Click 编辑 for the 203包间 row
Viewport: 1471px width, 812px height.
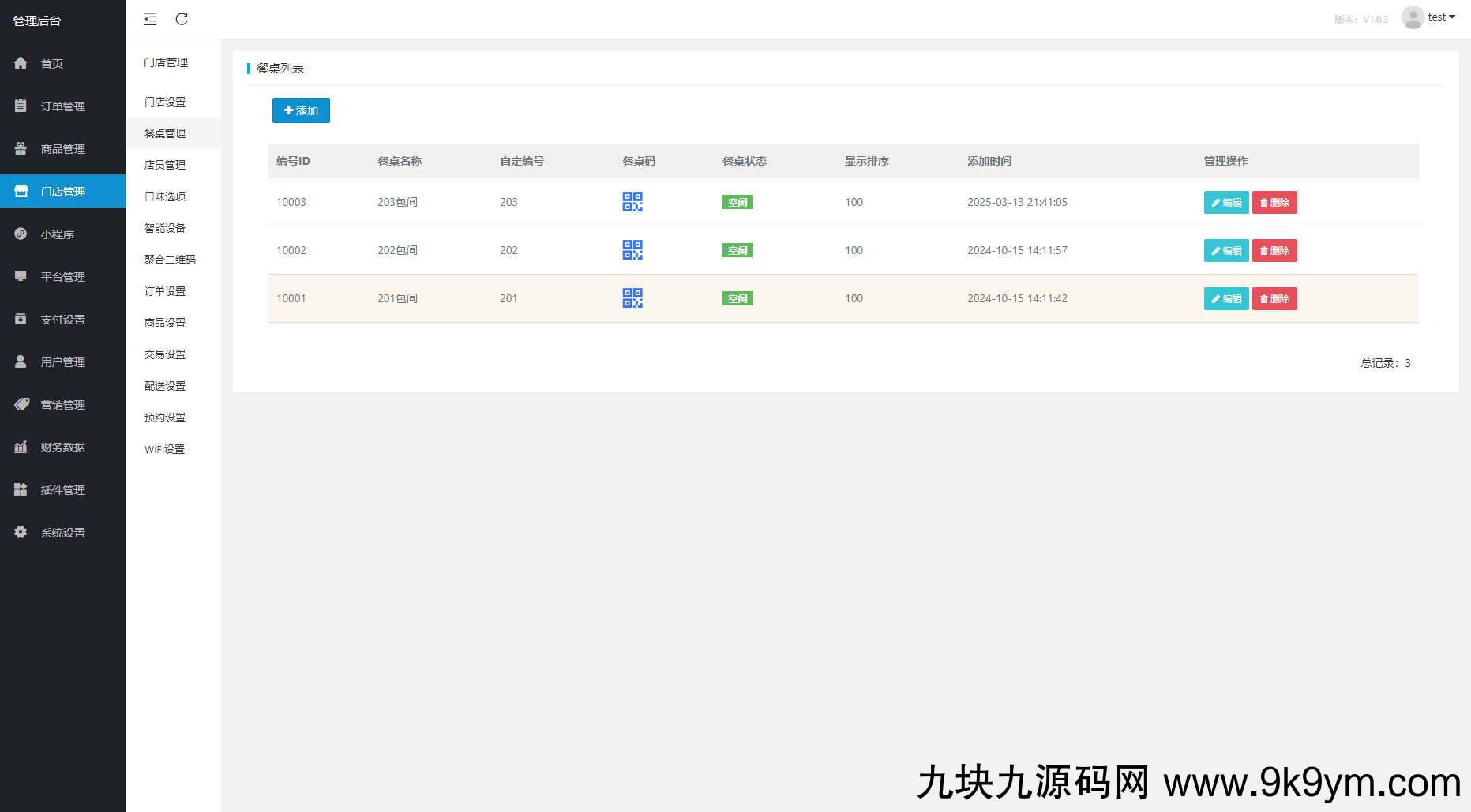[x=1226, y=203]
